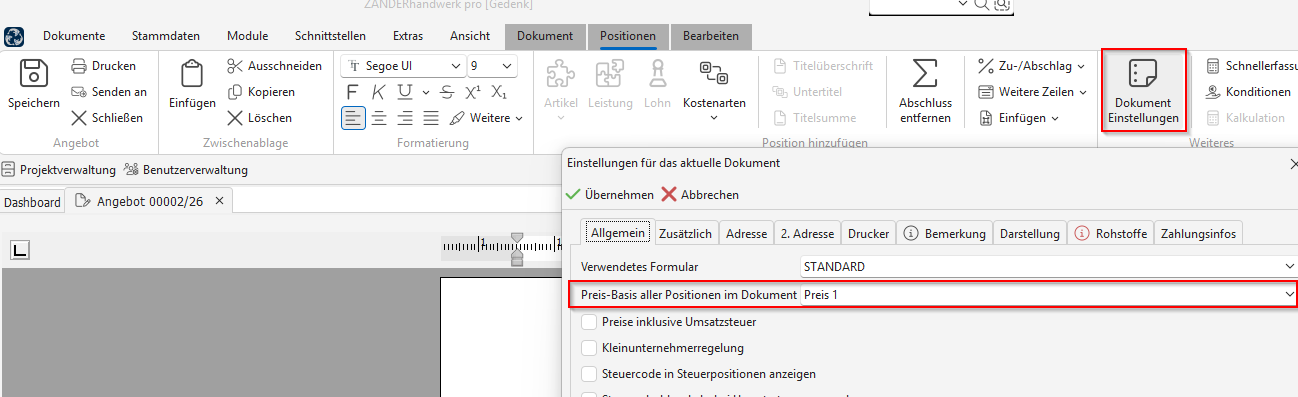This screenshot has width=1298, height=397.
Task: Open Dokument Einstellungen
Action: (1143, 90)
